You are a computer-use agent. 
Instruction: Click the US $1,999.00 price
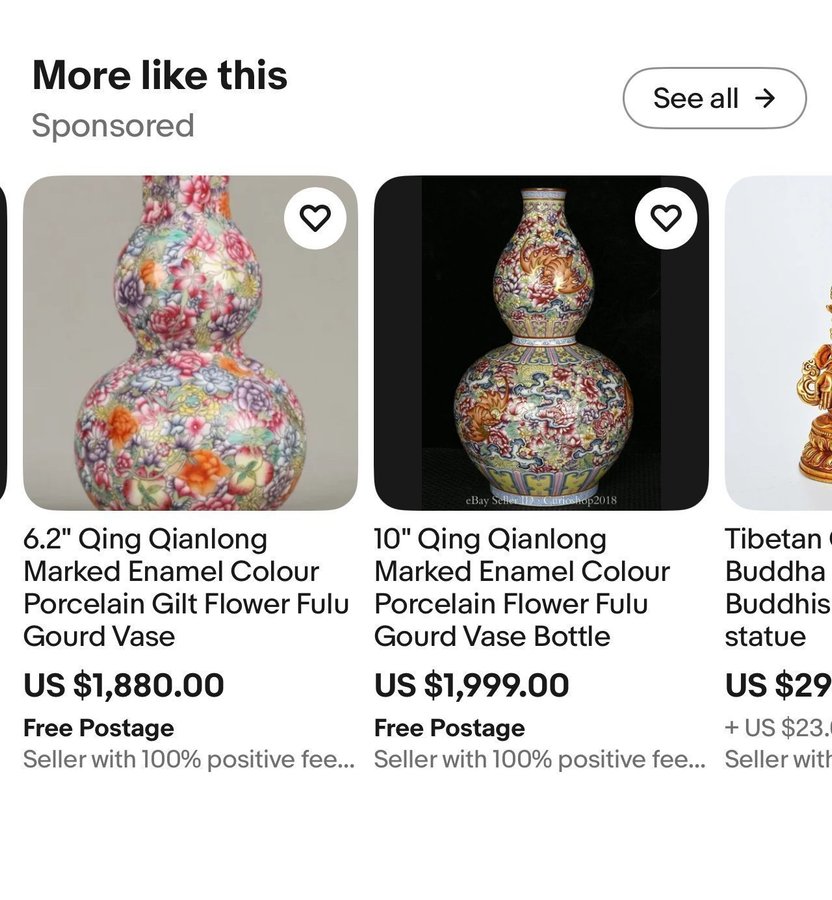472,685
